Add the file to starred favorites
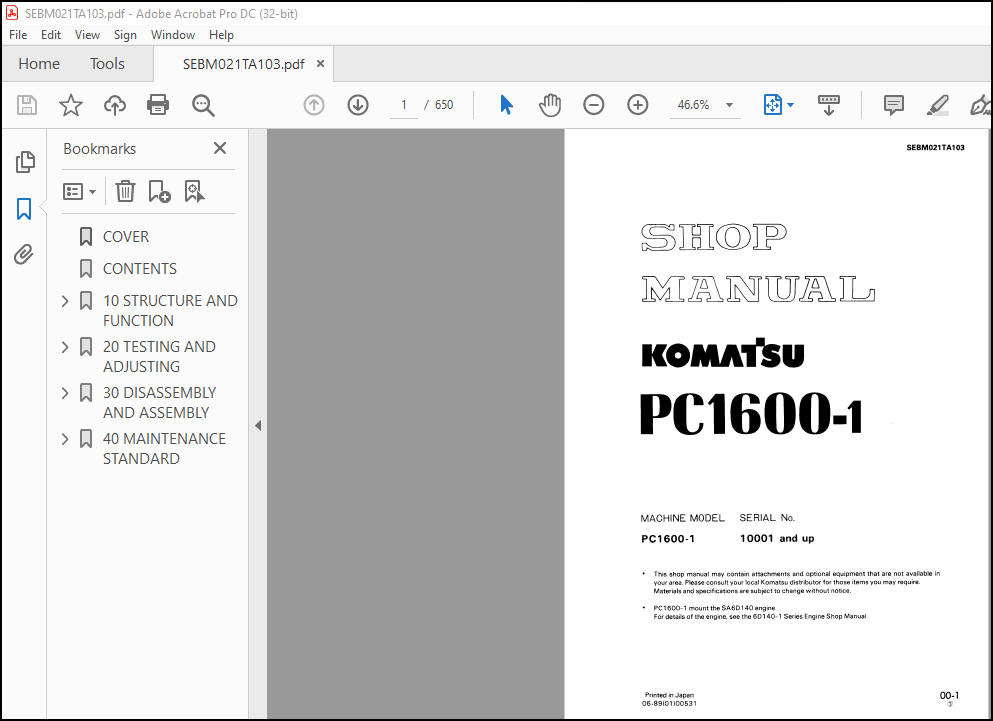The image size is (993, 721). tap(70, 105)
